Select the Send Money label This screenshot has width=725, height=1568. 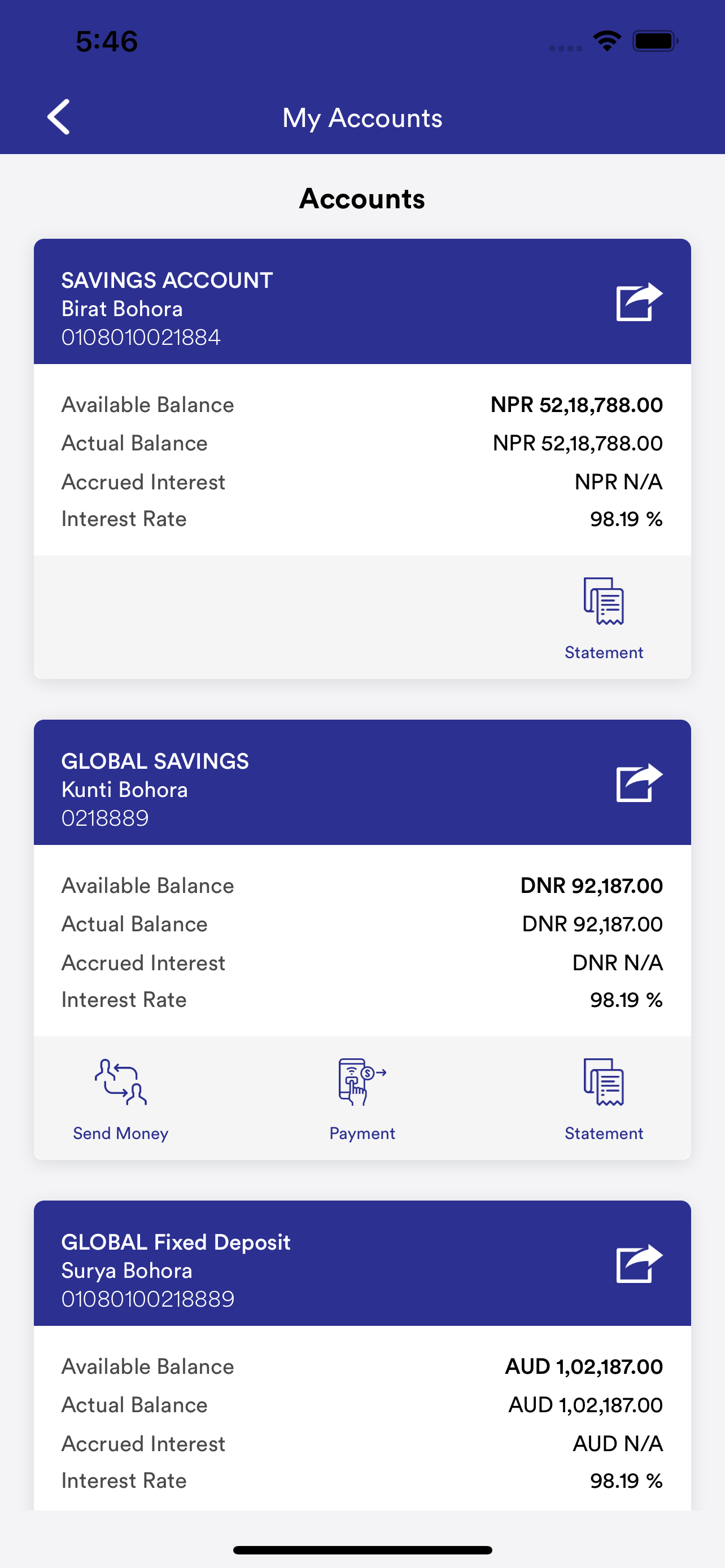point(120,1133)
